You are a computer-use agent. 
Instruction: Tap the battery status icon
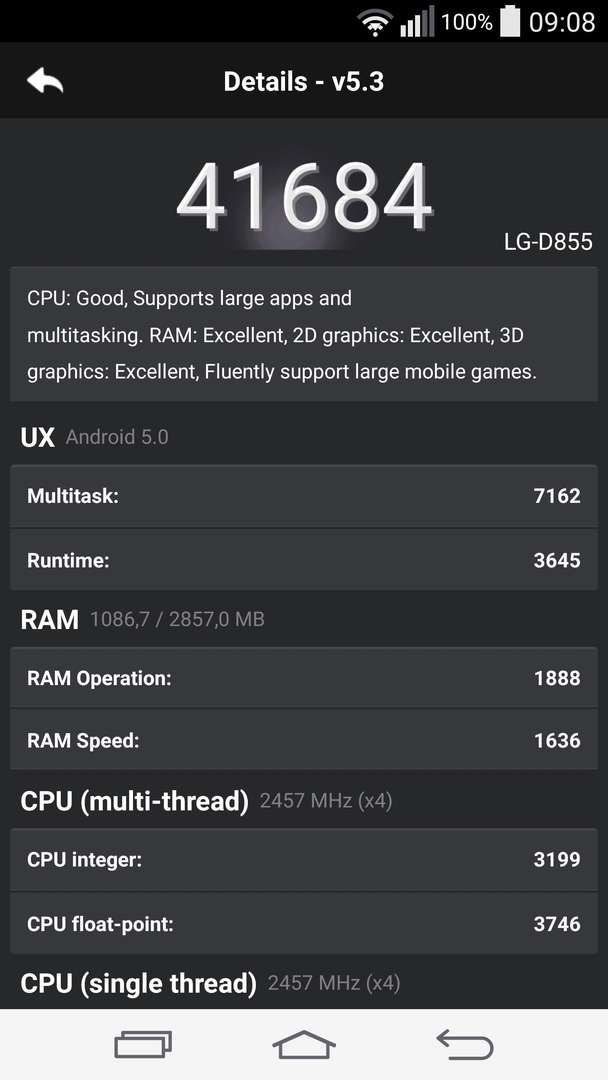coord(510,21)
